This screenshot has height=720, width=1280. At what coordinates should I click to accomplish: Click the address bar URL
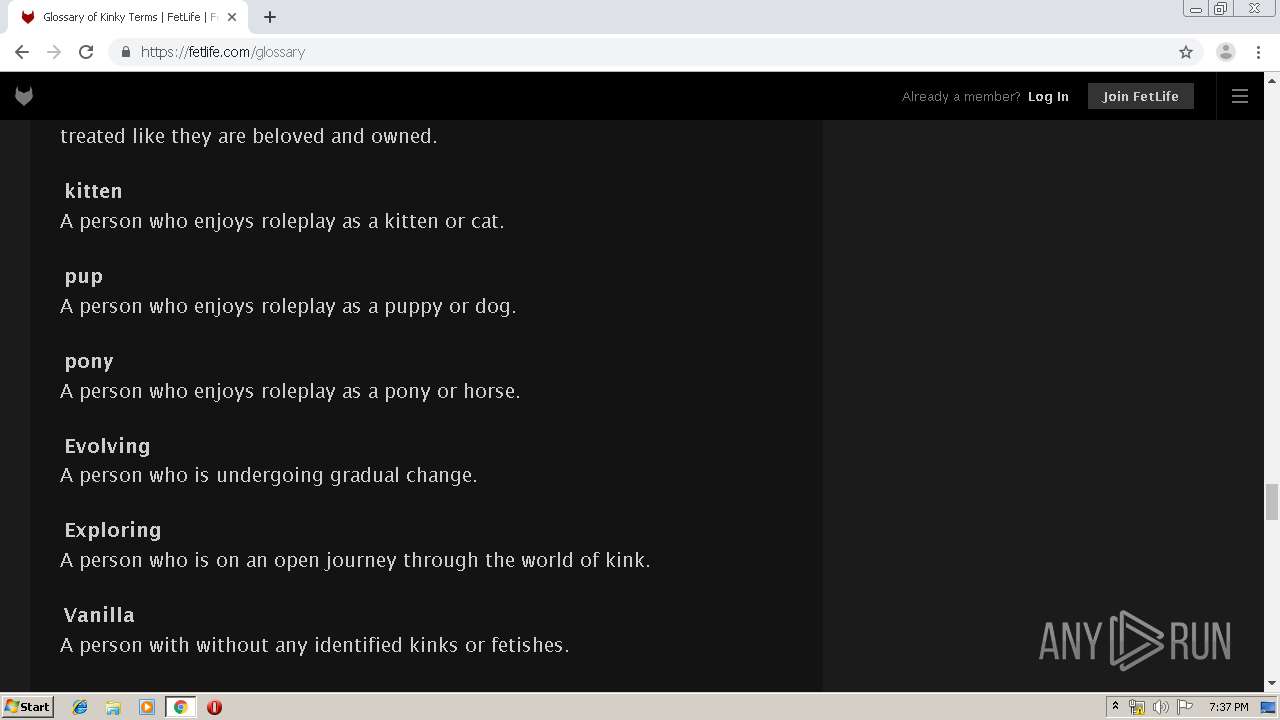tap(223, 52)
